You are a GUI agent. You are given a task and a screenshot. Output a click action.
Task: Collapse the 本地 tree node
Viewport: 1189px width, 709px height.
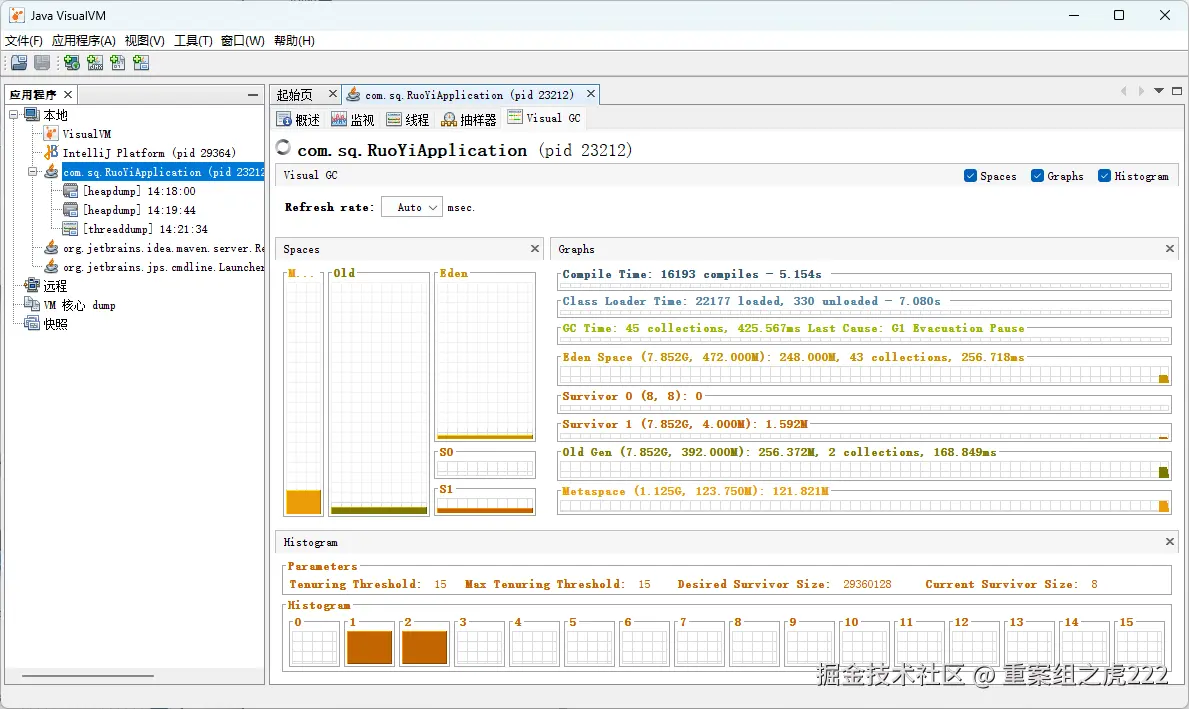click(x=14, y=115)
